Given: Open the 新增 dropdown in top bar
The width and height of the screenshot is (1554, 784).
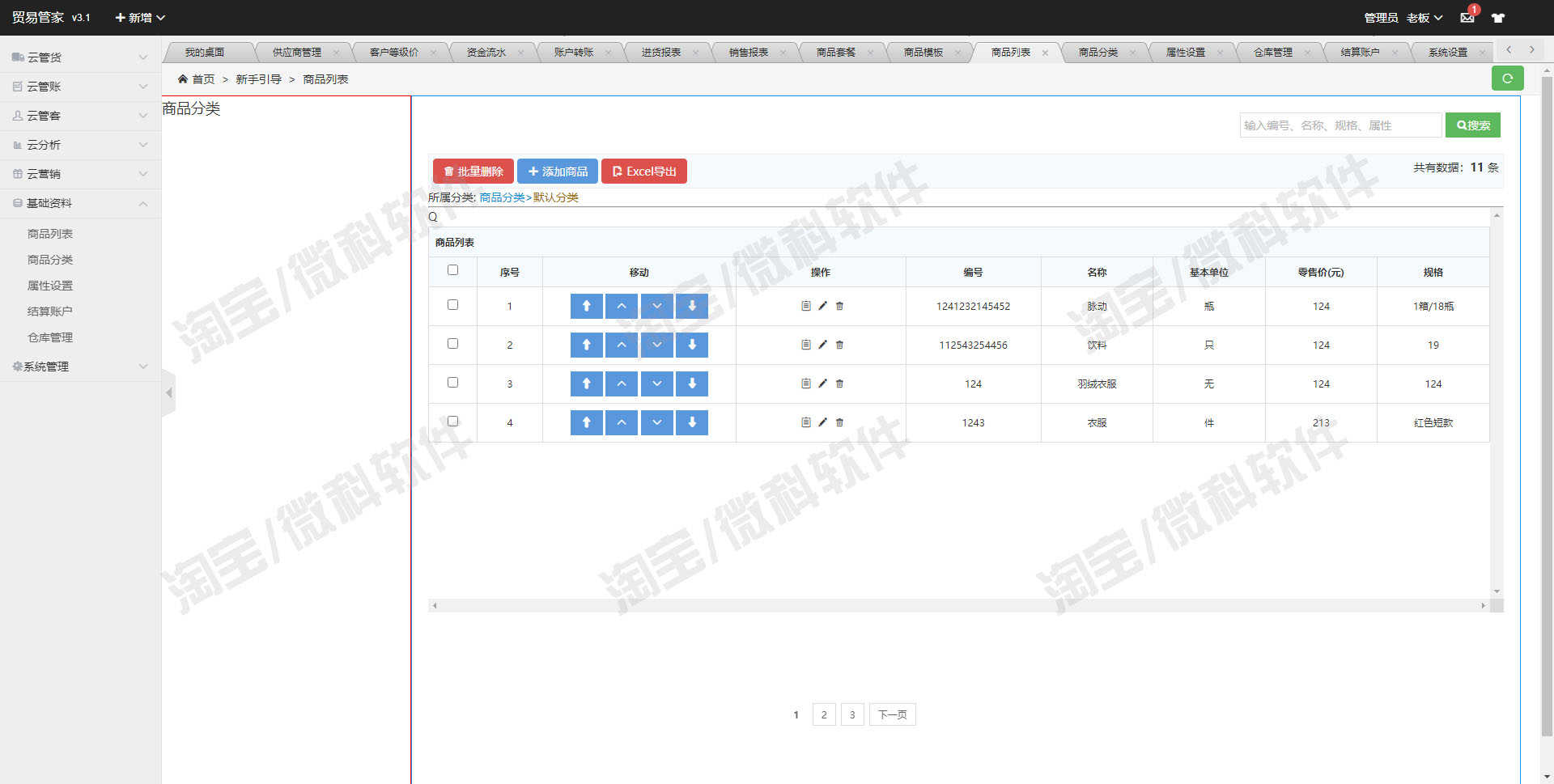Looking at the screenshot, I should click(140, 18).
